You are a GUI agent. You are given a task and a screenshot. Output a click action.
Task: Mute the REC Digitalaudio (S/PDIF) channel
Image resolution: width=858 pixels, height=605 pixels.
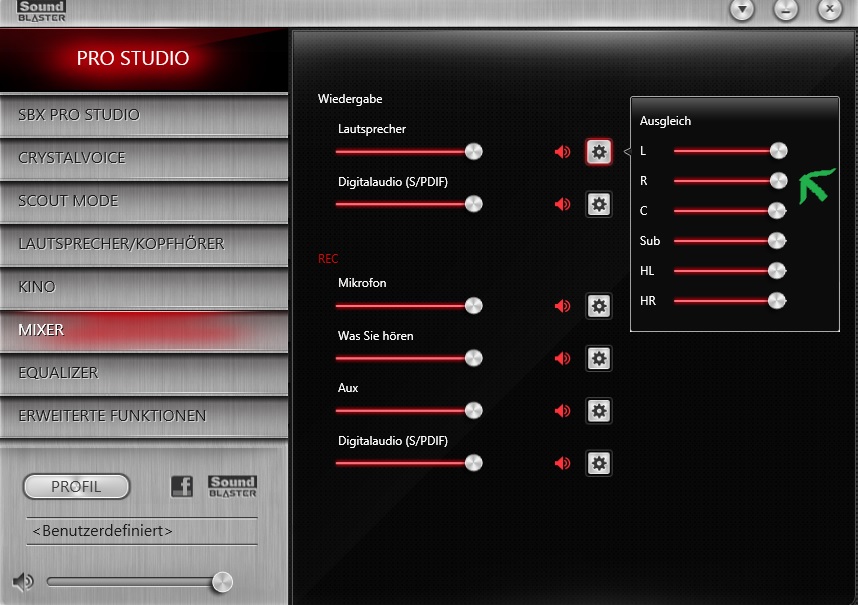[563, 463]
